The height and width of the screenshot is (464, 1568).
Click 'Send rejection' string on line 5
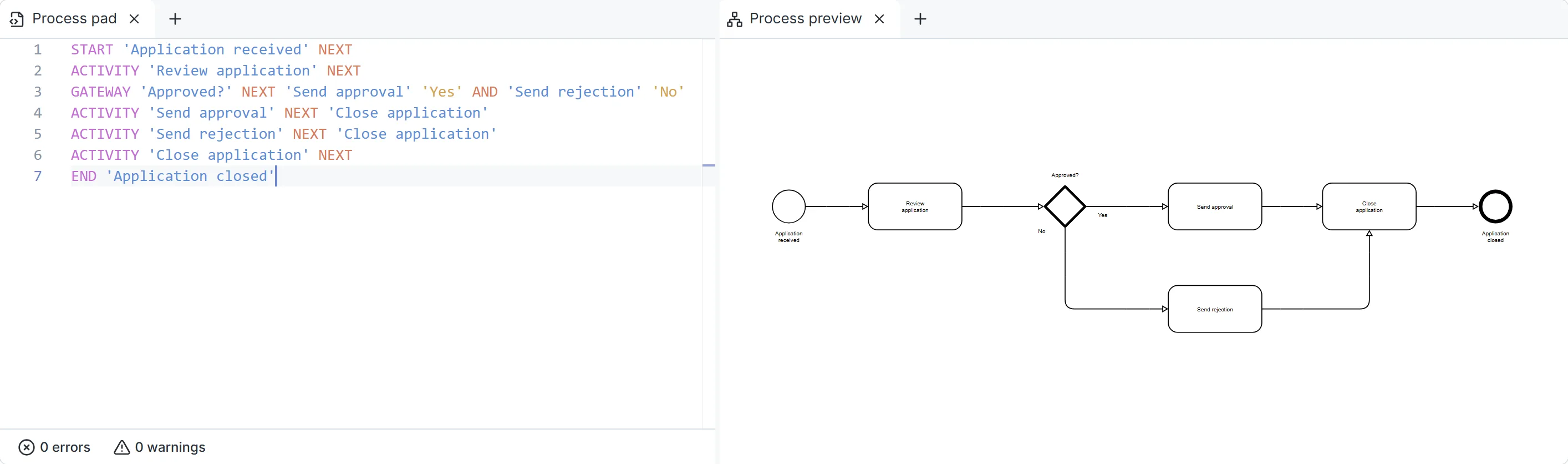[216, 134]
